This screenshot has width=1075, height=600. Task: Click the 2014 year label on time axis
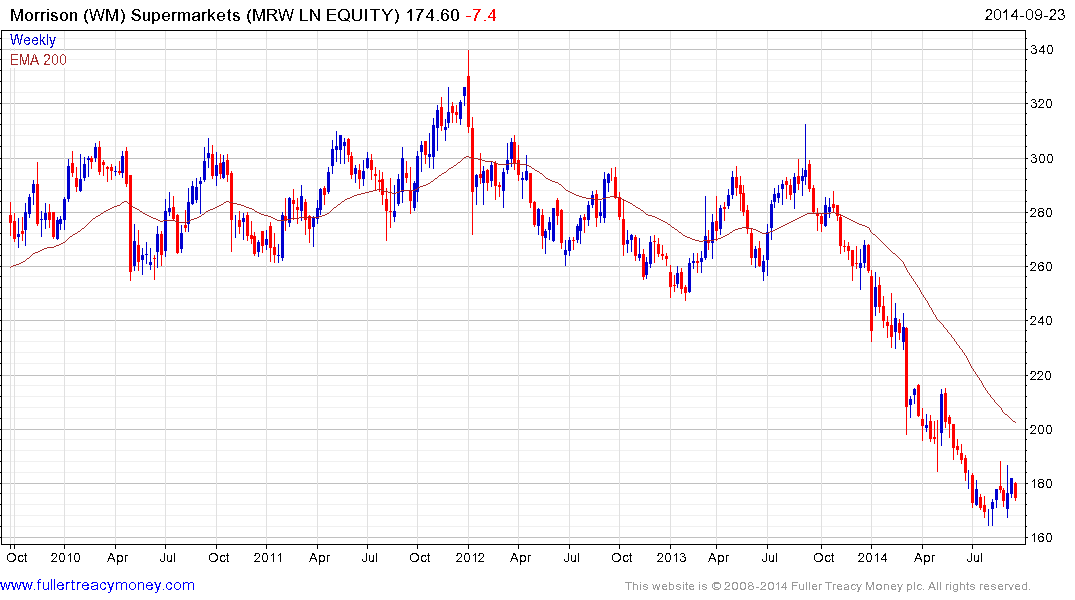pyautogui.click(x=873, y=557)
